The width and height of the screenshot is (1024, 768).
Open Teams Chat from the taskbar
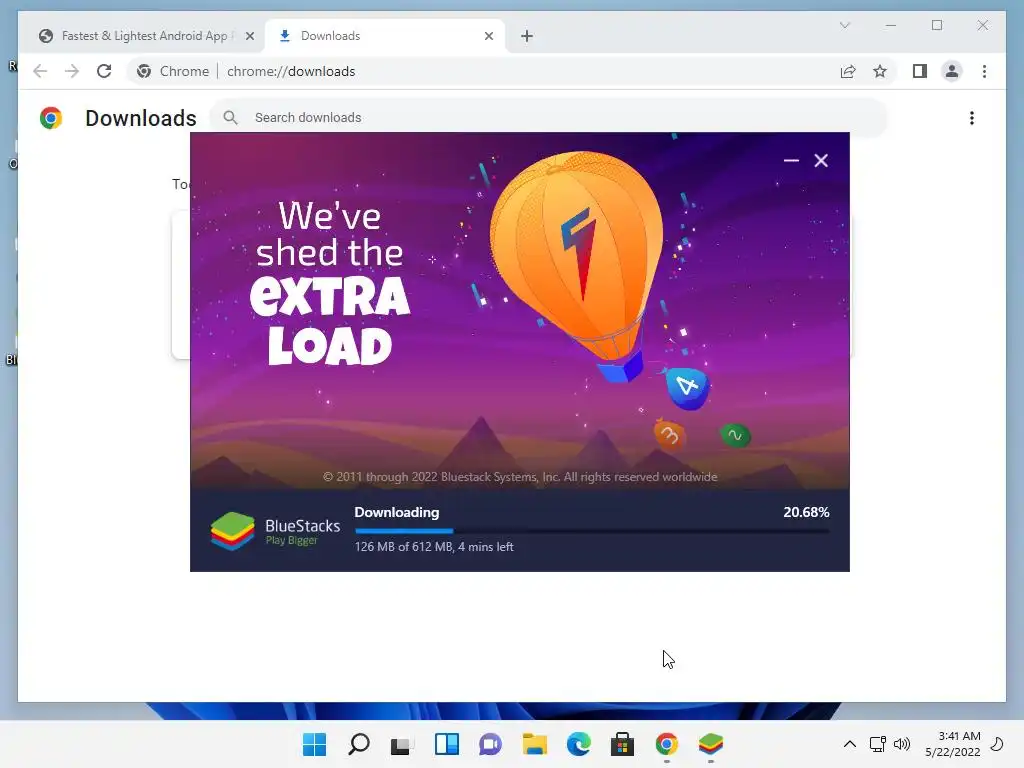(490, 744)
